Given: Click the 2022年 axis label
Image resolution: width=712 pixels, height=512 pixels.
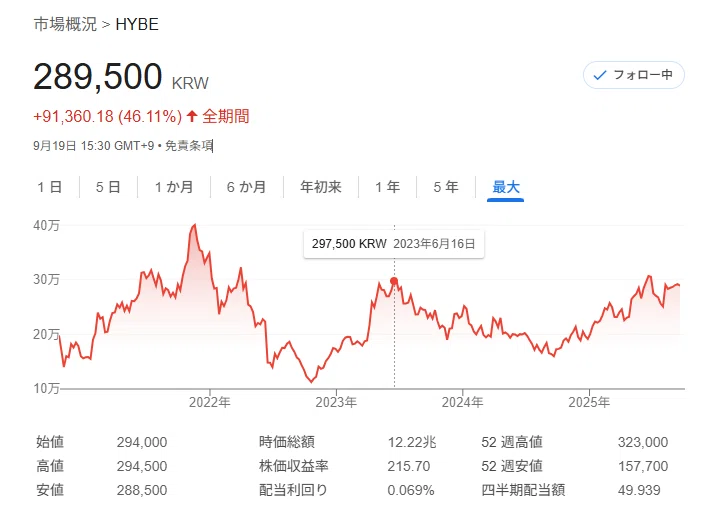Looking at the screenshot, I should pyautogui.click(x=210, y=402).
